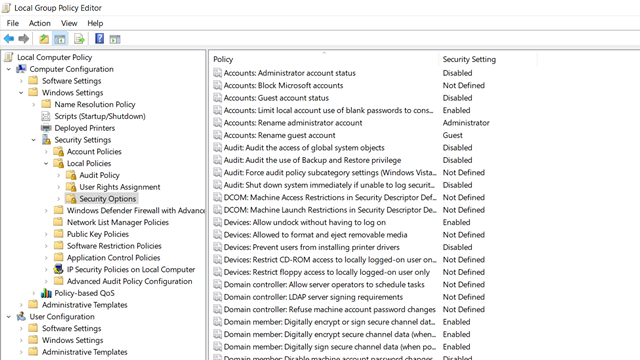This screenshot has width=640, height=360.
Task: Click the Export List toolbar icon
Action: coord(79,39)
